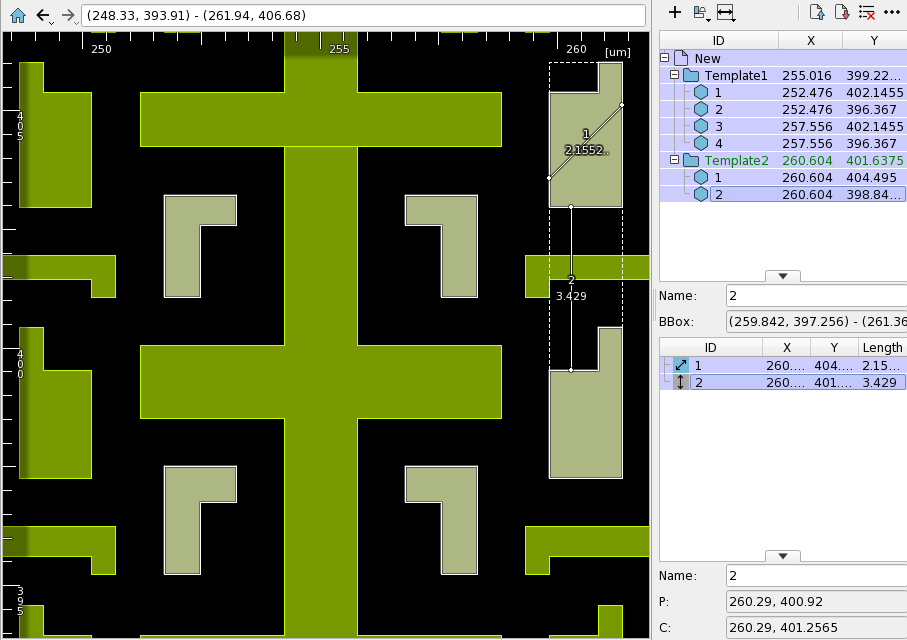
Task: Click the BBox value field
Action: (x=816, y=321)
